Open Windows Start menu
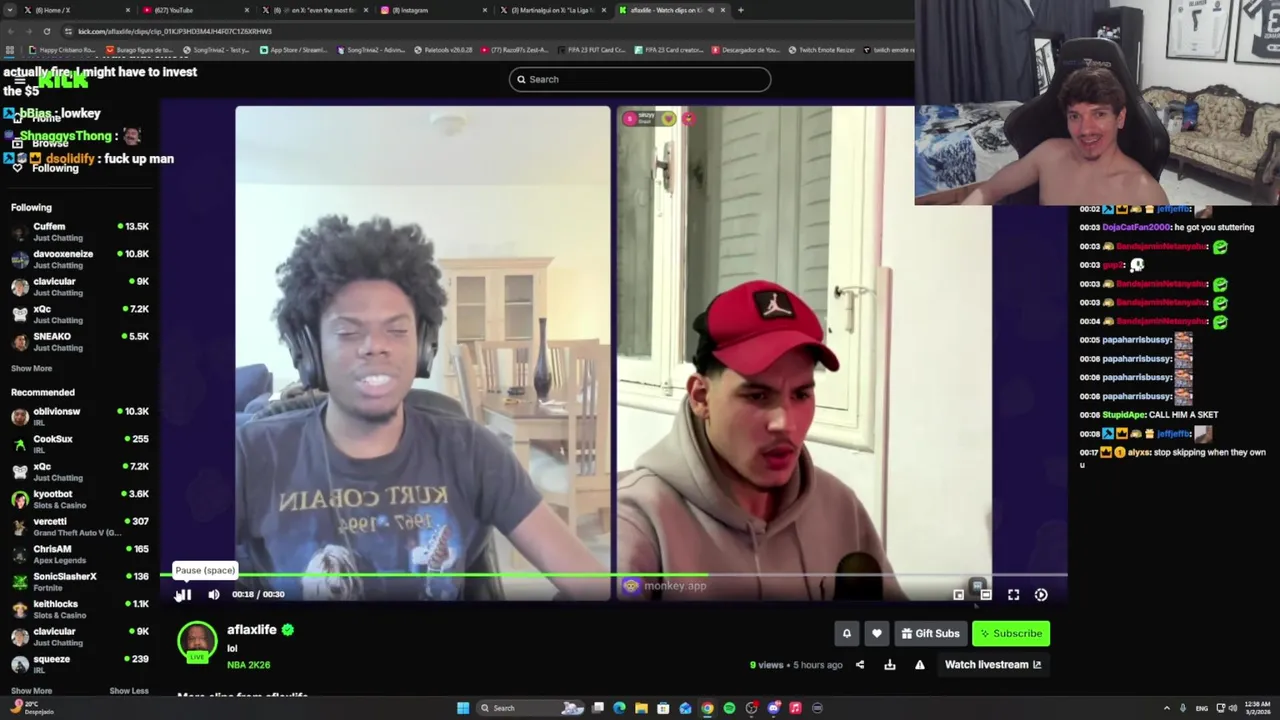Image resolution: width=1280 pixels, height=720 pixels. [x=463, y=708]
